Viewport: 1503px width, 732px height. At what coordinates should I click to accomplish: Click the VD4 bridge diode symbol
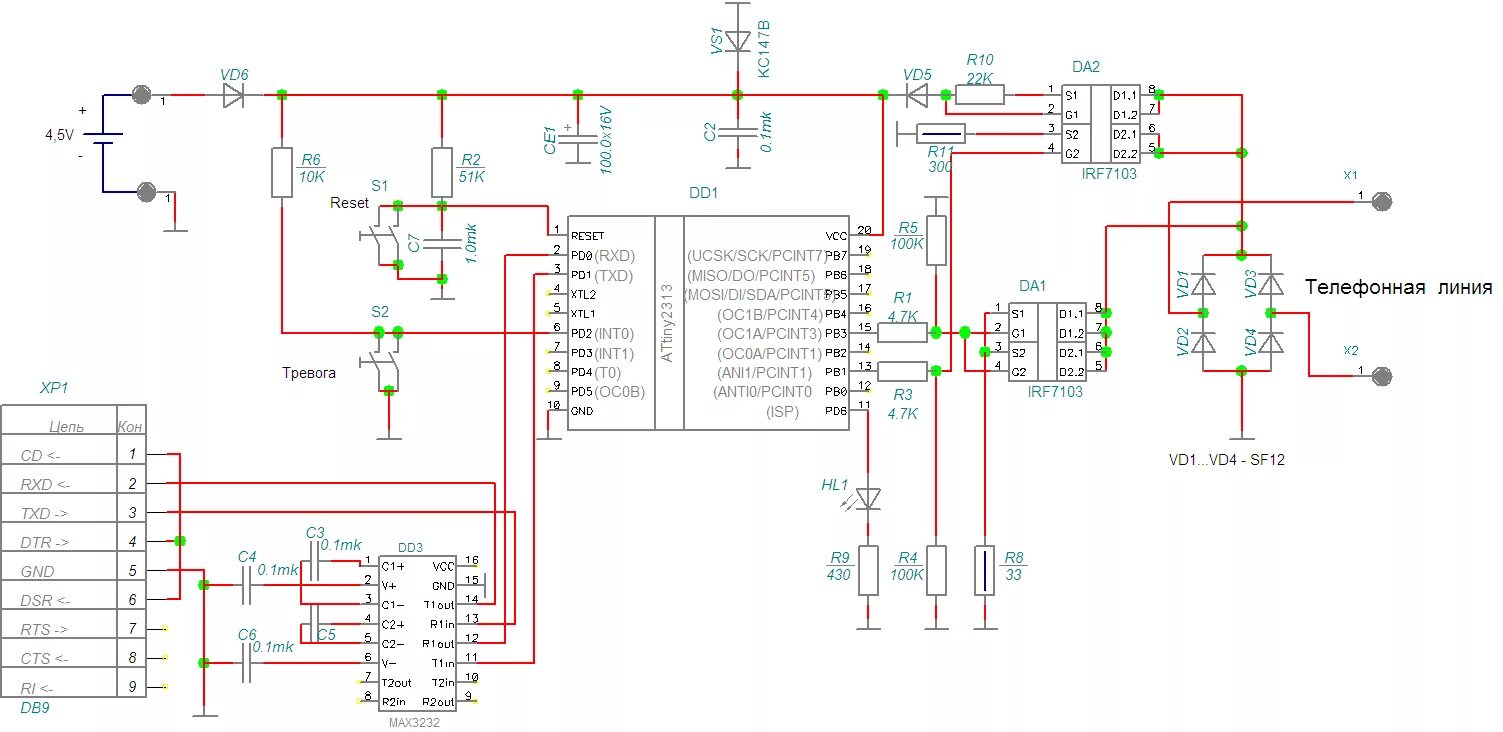1271,342
